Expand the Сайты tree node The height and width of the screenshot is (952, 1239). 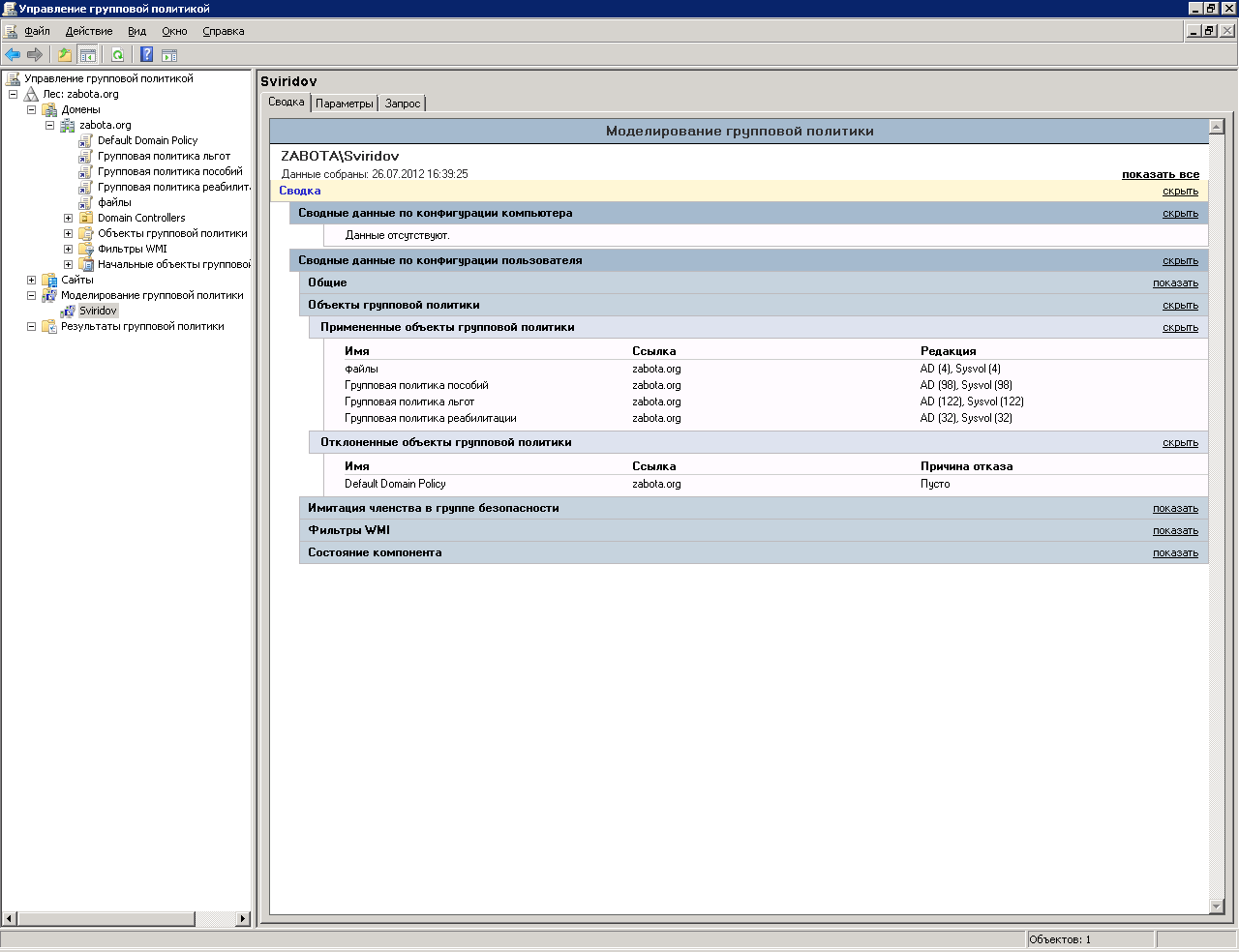coord(31,280)
